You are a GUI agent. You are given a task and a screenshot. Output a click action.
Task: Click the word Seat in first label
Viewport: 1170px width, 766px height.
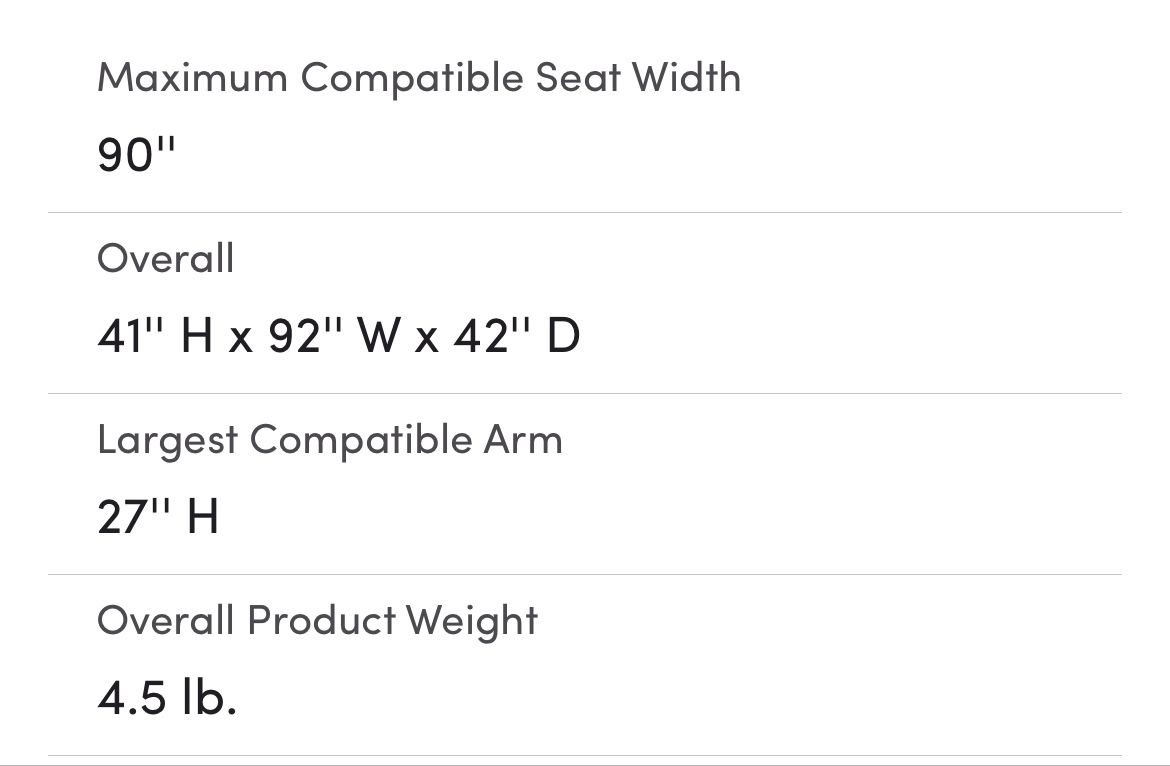(578, 78)
